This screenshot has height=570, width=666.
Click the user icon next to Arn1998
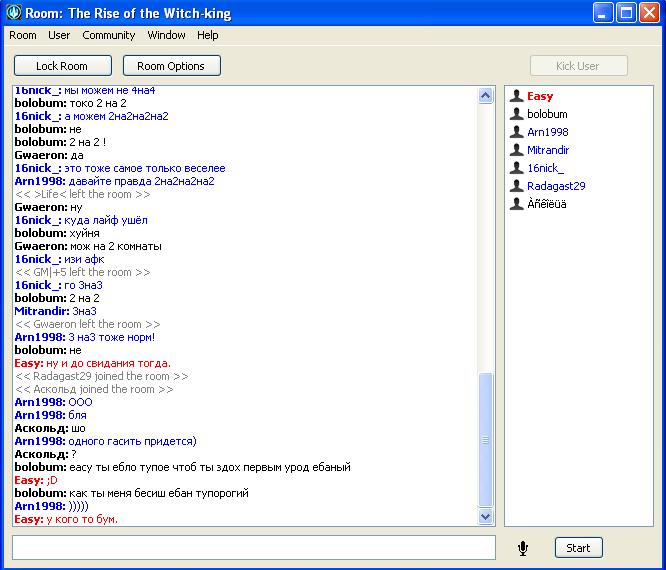[x=516, y=132]
